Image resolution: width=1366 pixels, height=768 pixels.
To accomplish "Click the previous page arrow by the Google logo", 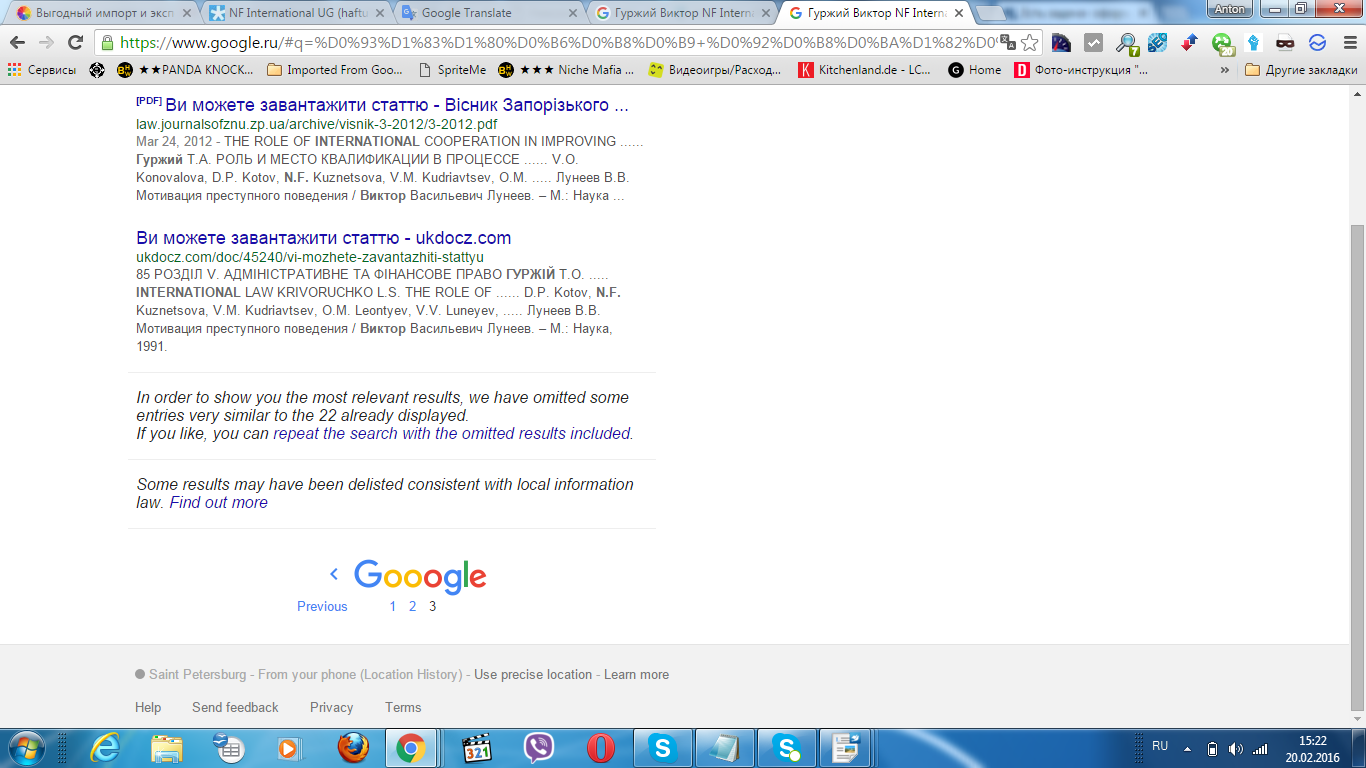I will pos(334,574).
